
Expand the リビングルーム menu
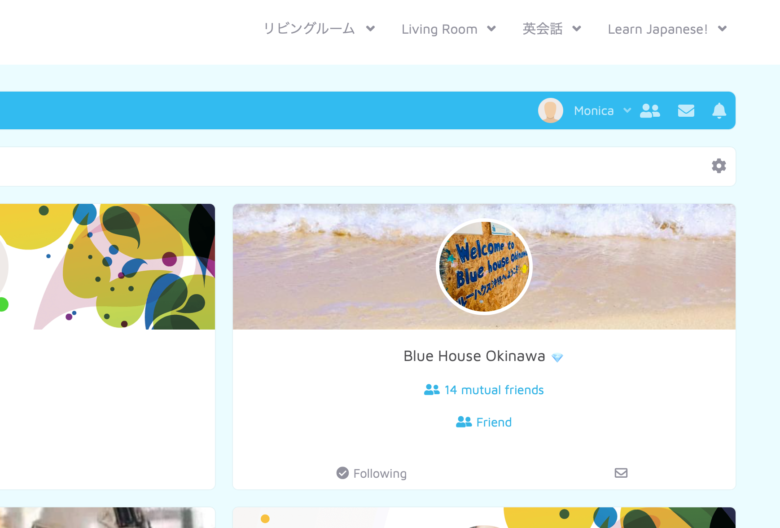[319, 29]
